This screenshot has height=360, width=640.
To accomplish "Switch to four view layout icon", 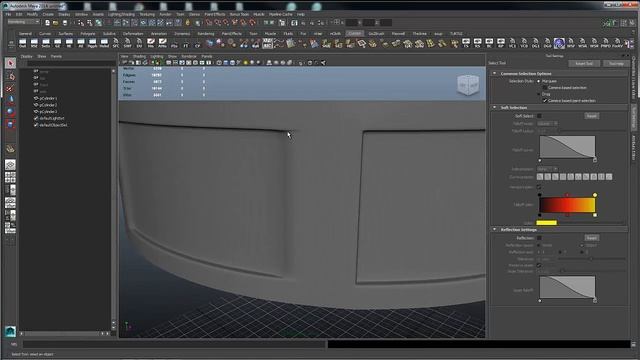I will pos(11,177).
